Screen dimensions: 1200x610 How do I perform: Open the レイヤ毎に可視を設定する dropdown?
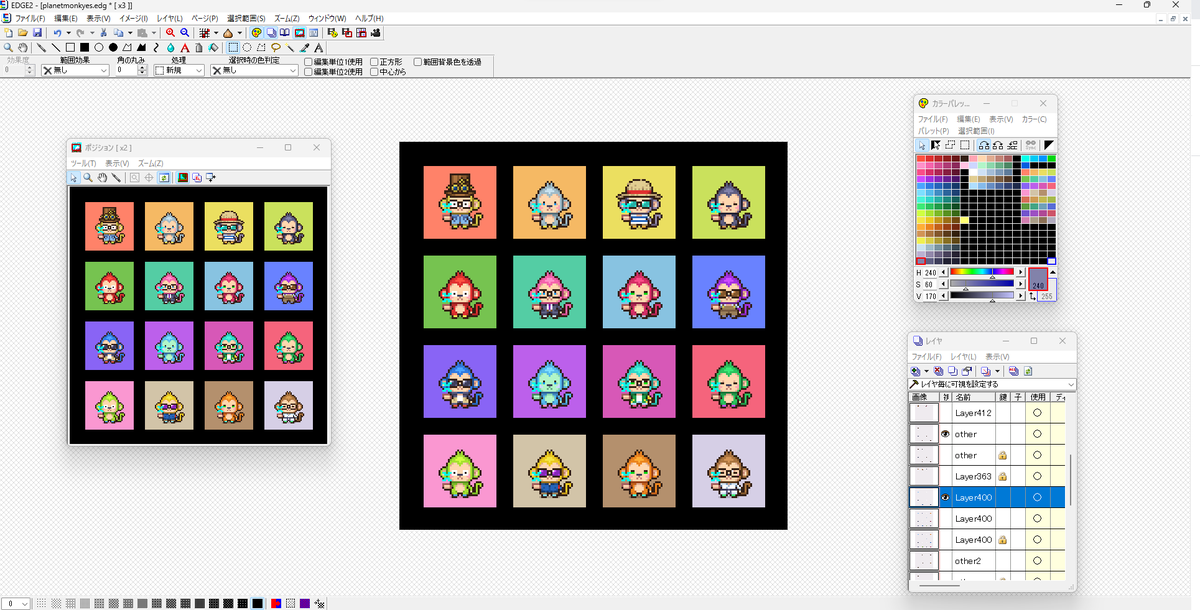tap(993, 384)
